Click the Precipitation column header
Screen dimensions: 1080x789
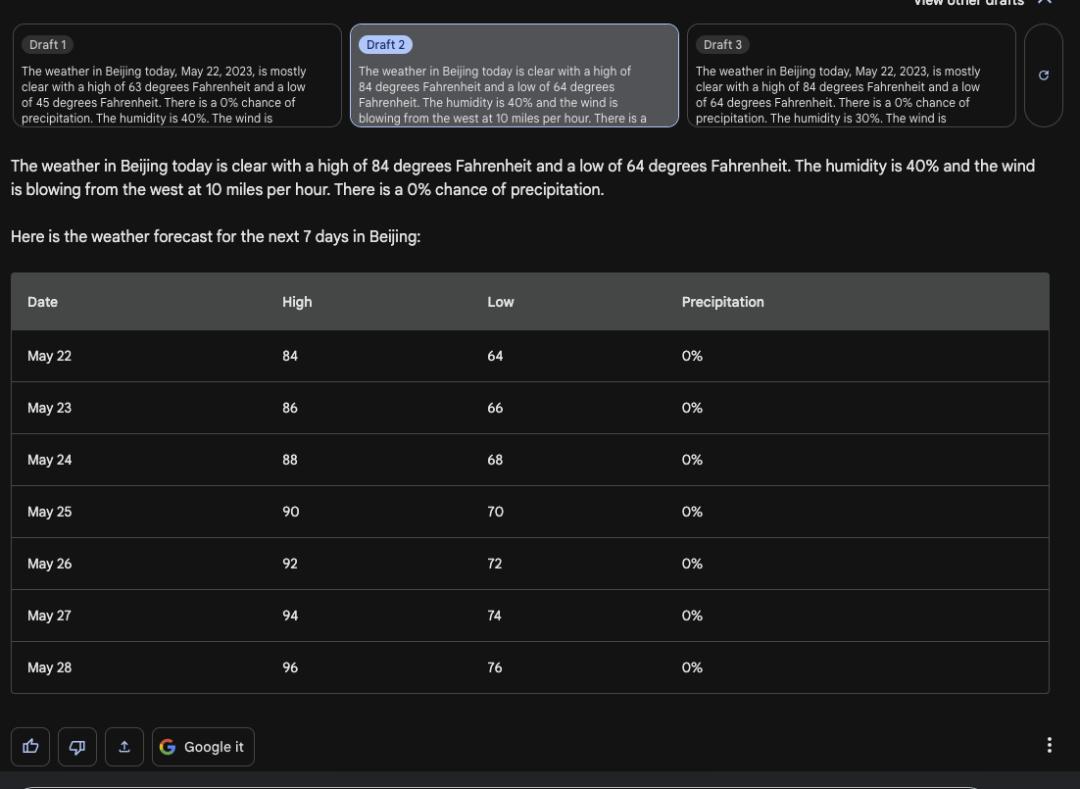[x=723, y=302]
